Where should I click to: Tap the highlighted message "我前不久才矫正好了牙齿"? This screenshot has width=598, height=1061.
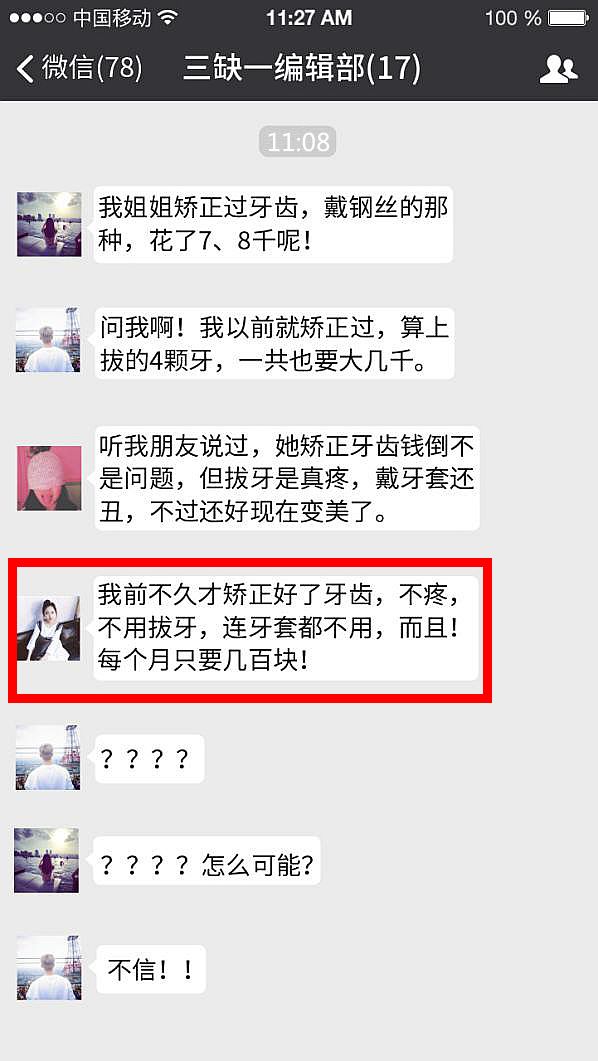click(285, 628)
